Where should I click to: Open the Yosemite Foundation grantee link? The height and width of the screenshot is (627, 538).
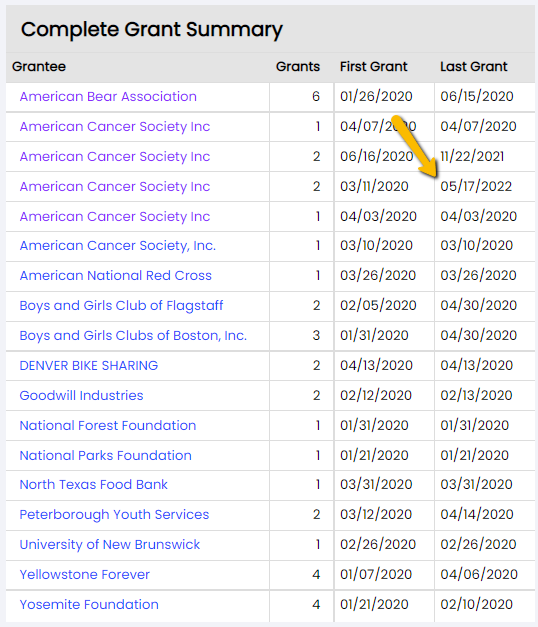pyautogui.click(x=89, y=605)
